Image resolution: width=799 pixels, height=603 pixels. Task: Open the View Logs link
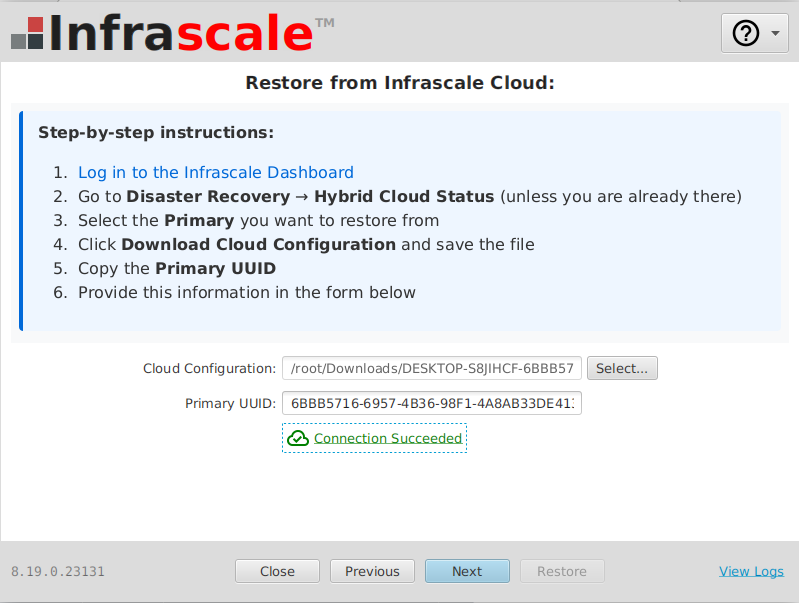[751, 571]
